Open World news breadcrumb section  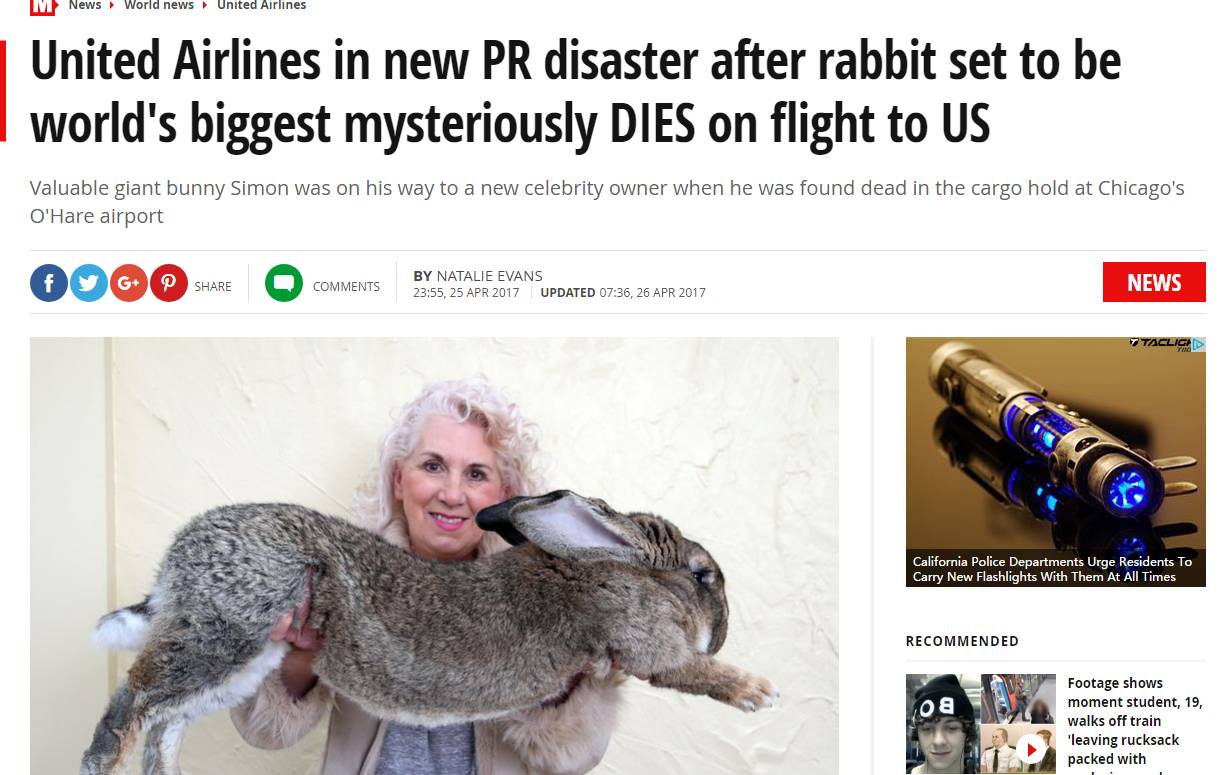[159, 6]
